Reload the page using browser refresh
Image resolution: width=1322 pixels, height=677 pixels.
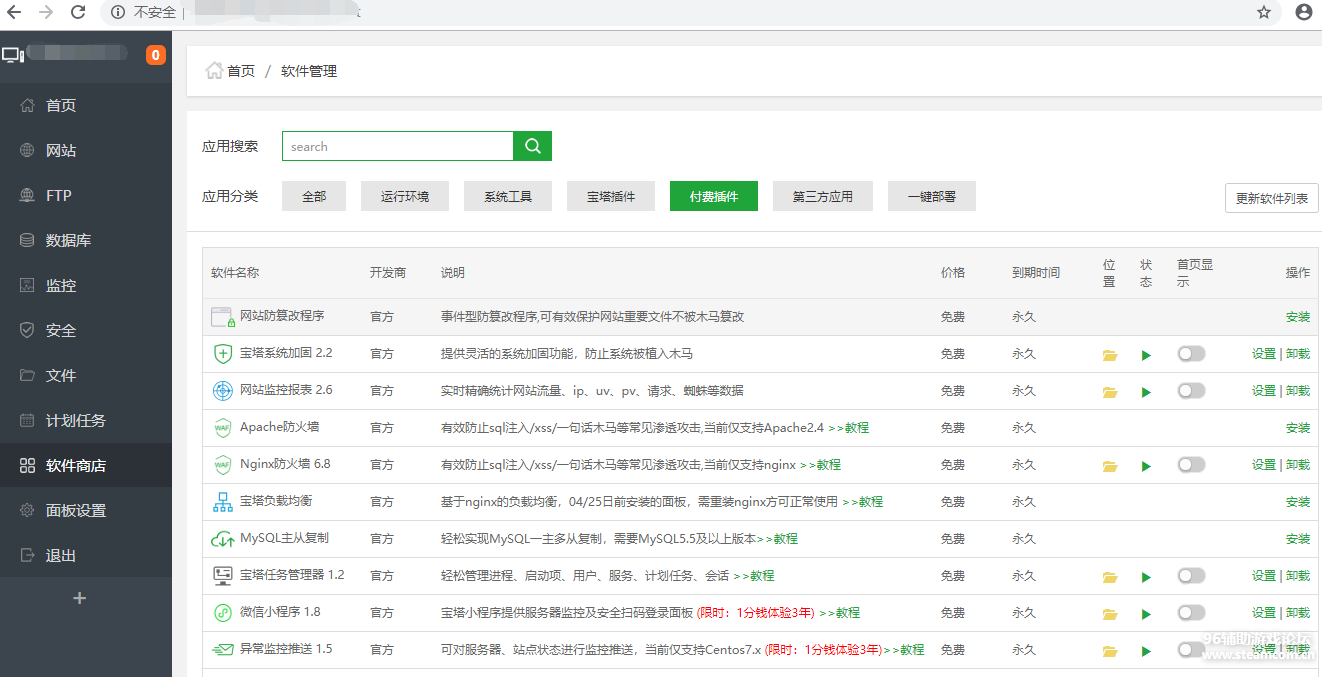pyautogui.click(x=78, y=13)
